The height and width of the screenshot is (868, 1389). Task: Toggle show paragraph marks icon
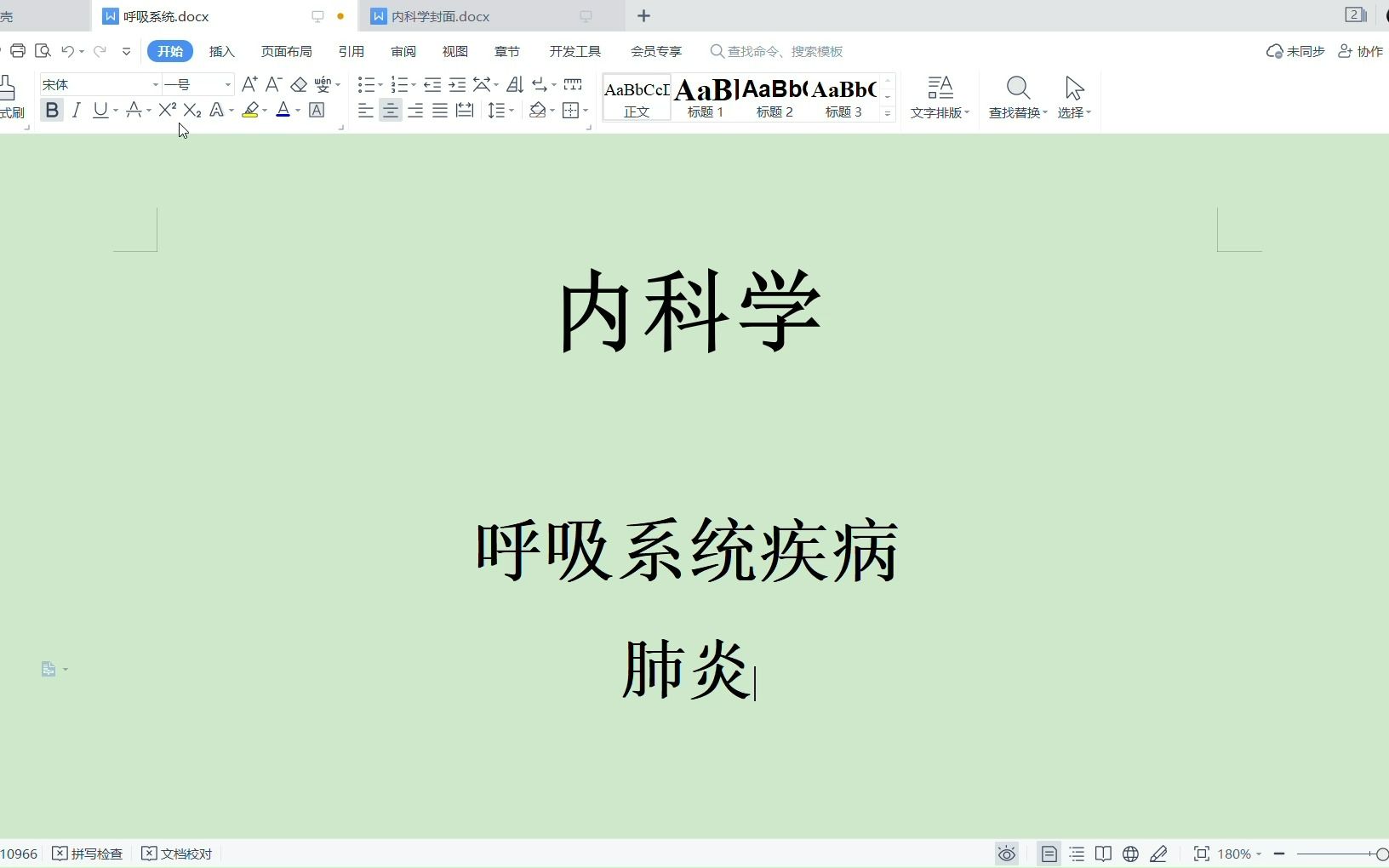click(x=540, y=84)
